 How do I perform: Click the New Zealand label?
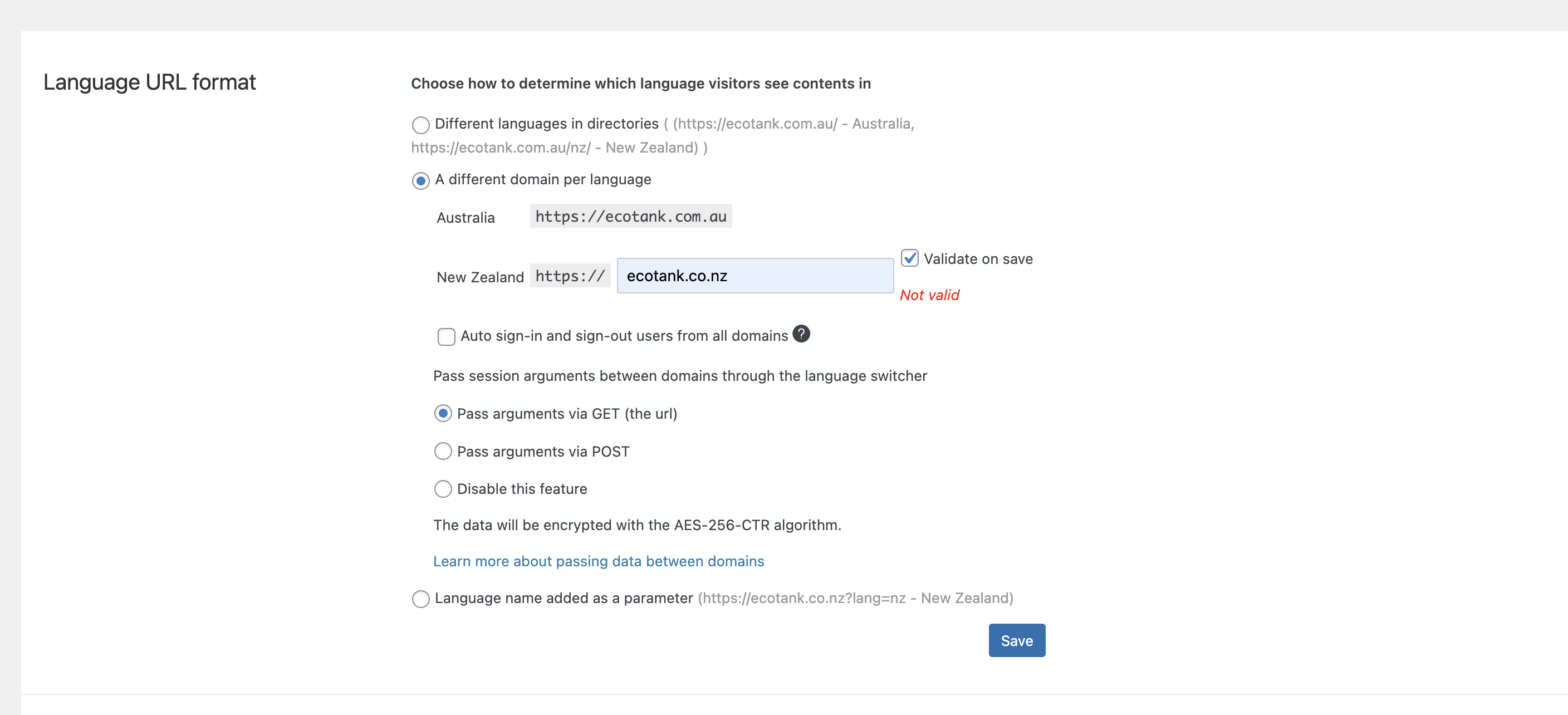(x=481, y=277)
